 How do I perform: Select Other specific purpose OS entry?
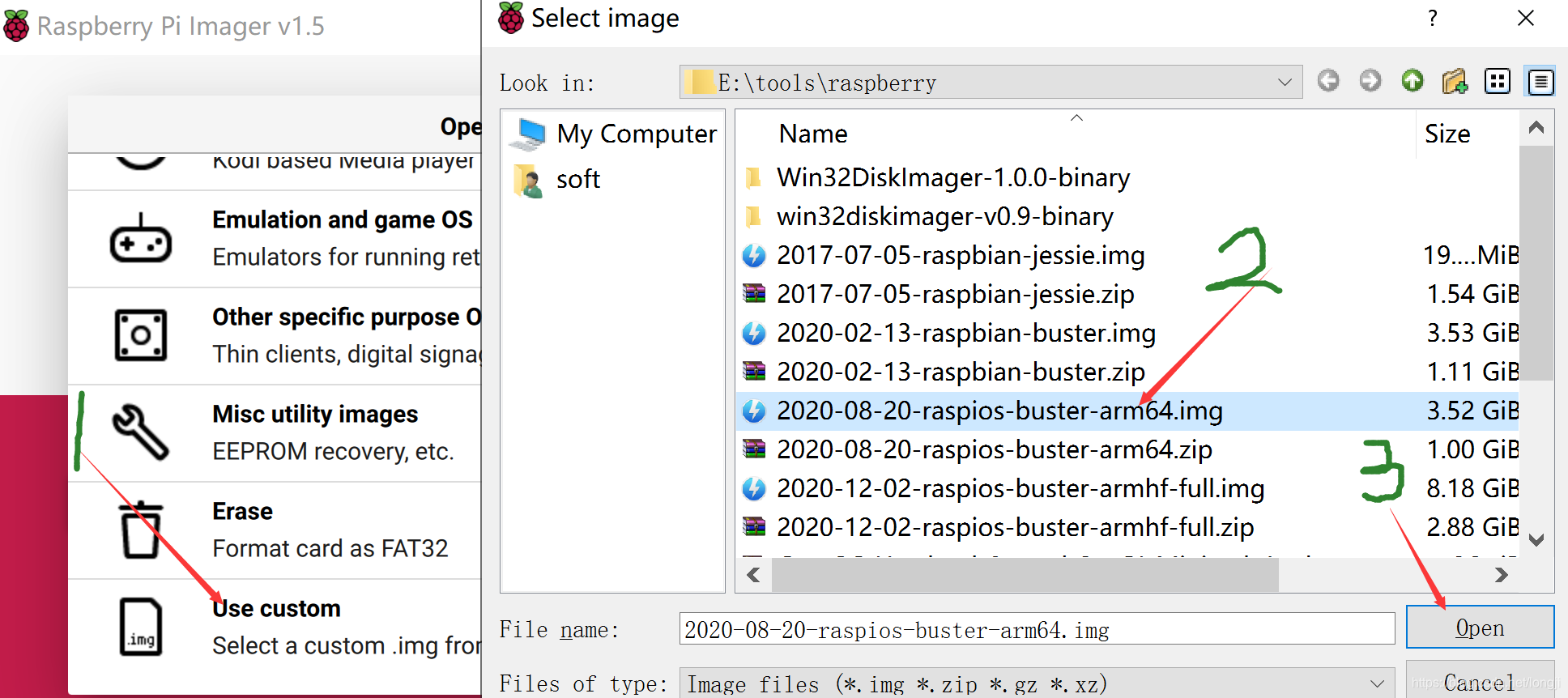[x=275, y=335]
